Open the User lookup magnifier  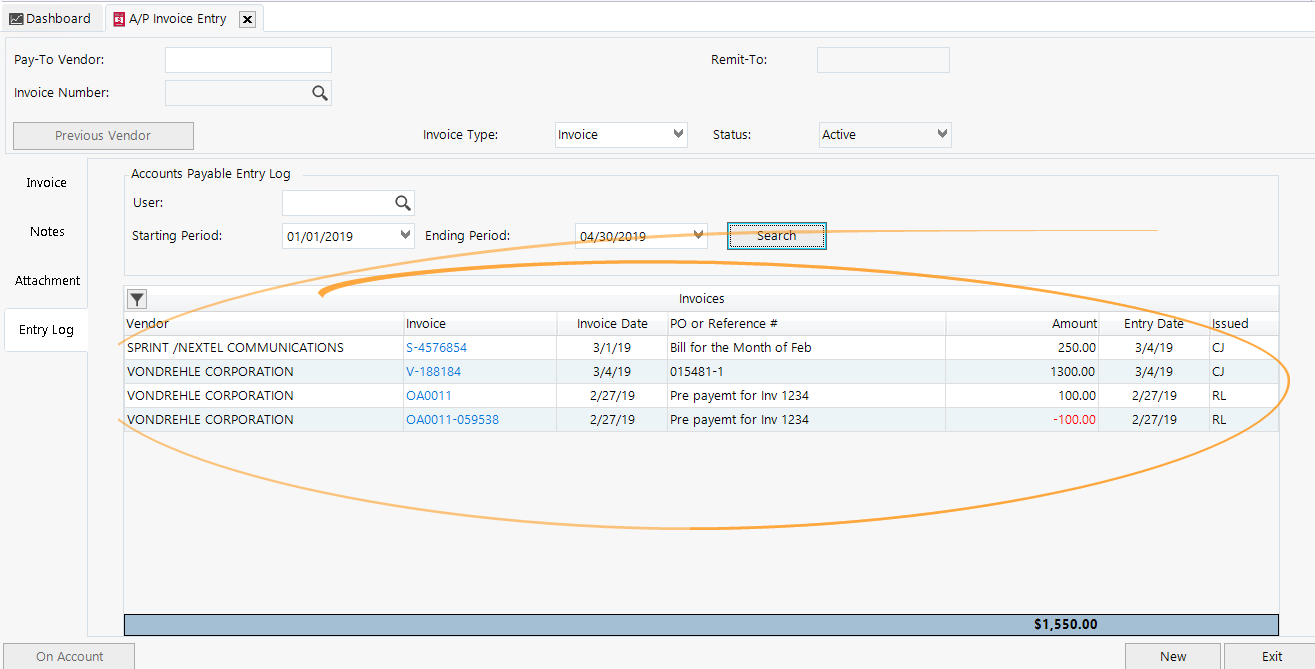(x=403, y=202)
